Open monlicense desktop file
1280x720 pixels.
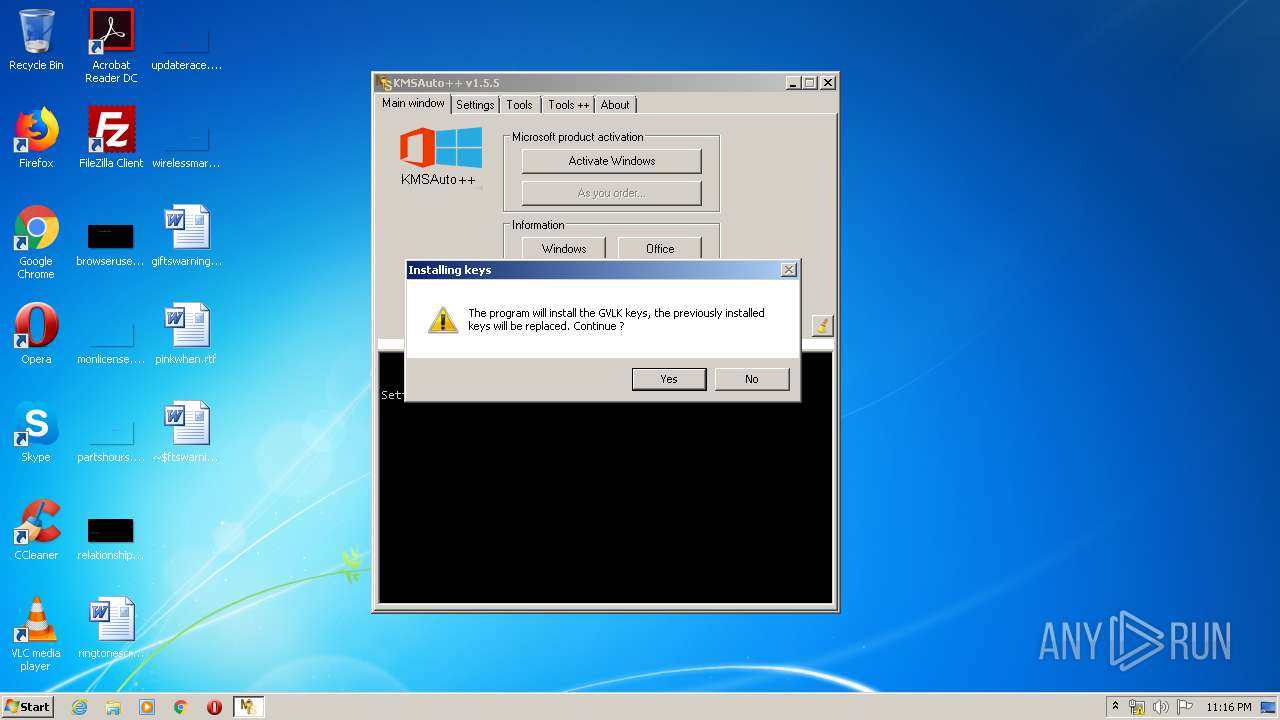point(111,342)
